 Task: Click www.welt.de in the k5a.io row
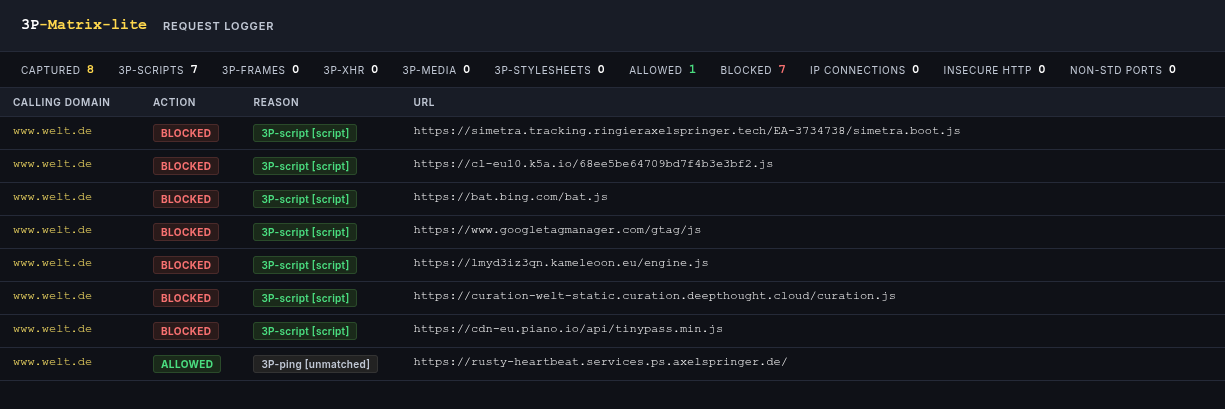pos(52,164)
